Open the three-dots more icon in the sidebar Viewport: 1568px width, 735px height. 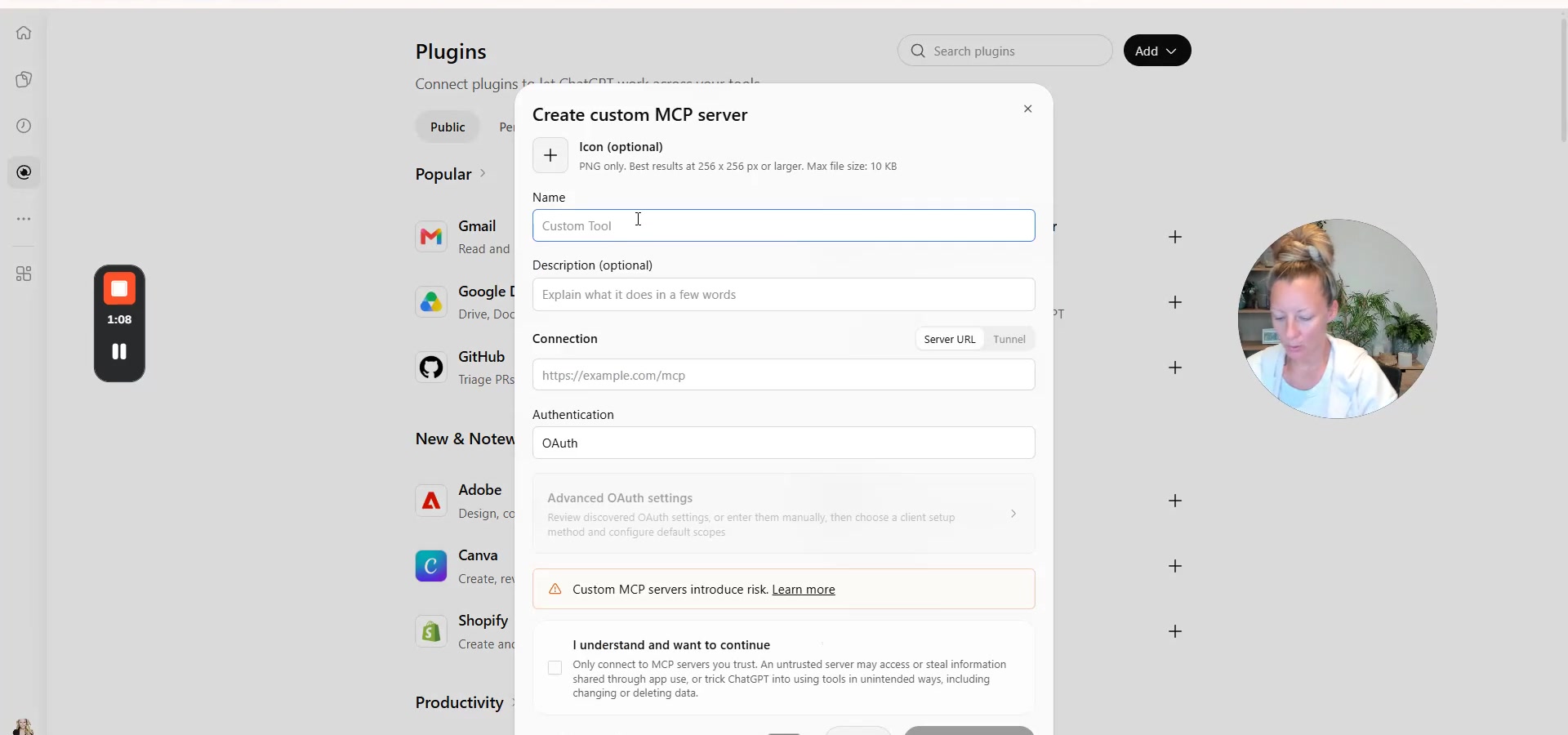click(x=24, y=219)
